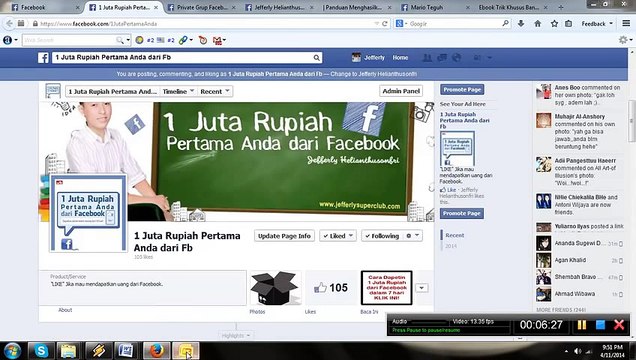Open the page gear options dropdown
The width and height of the screenshot is (636, 360).
[x=413, y=236]
